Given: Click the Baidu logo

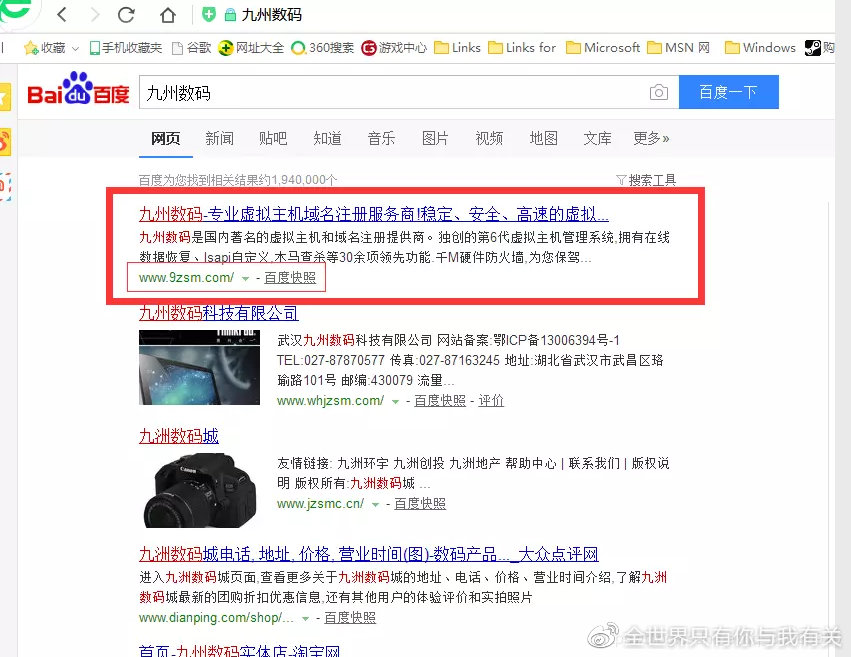Looking at the screenshot, I should 78,92.
